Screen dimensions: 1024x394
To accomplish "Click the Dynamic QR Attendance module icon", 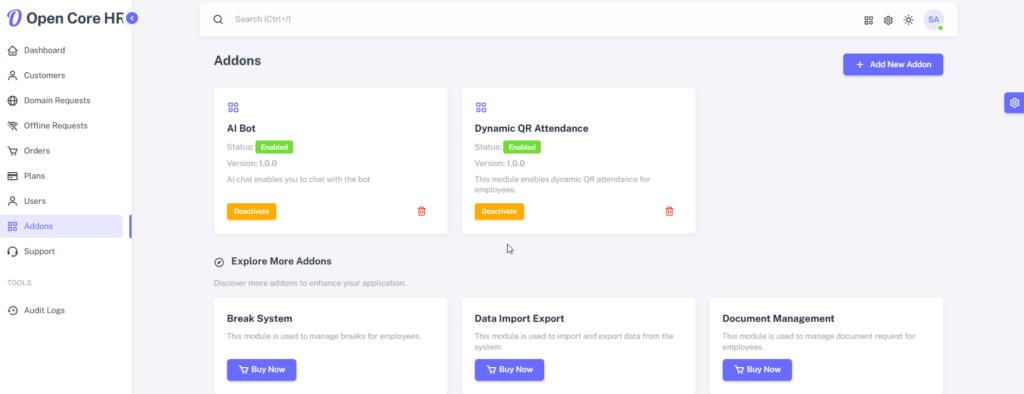I will [481, 107].
